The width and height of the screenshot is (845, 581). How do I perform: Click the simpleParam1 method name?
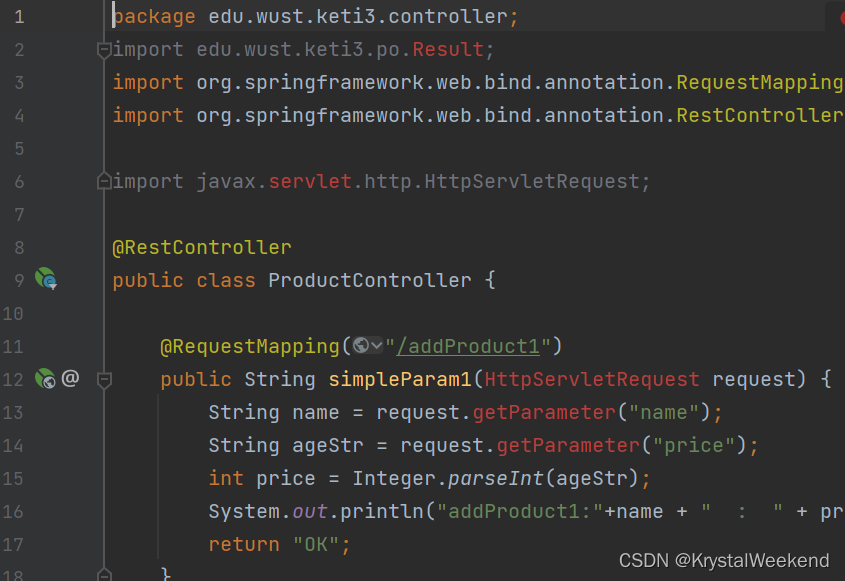click(400, 379)
